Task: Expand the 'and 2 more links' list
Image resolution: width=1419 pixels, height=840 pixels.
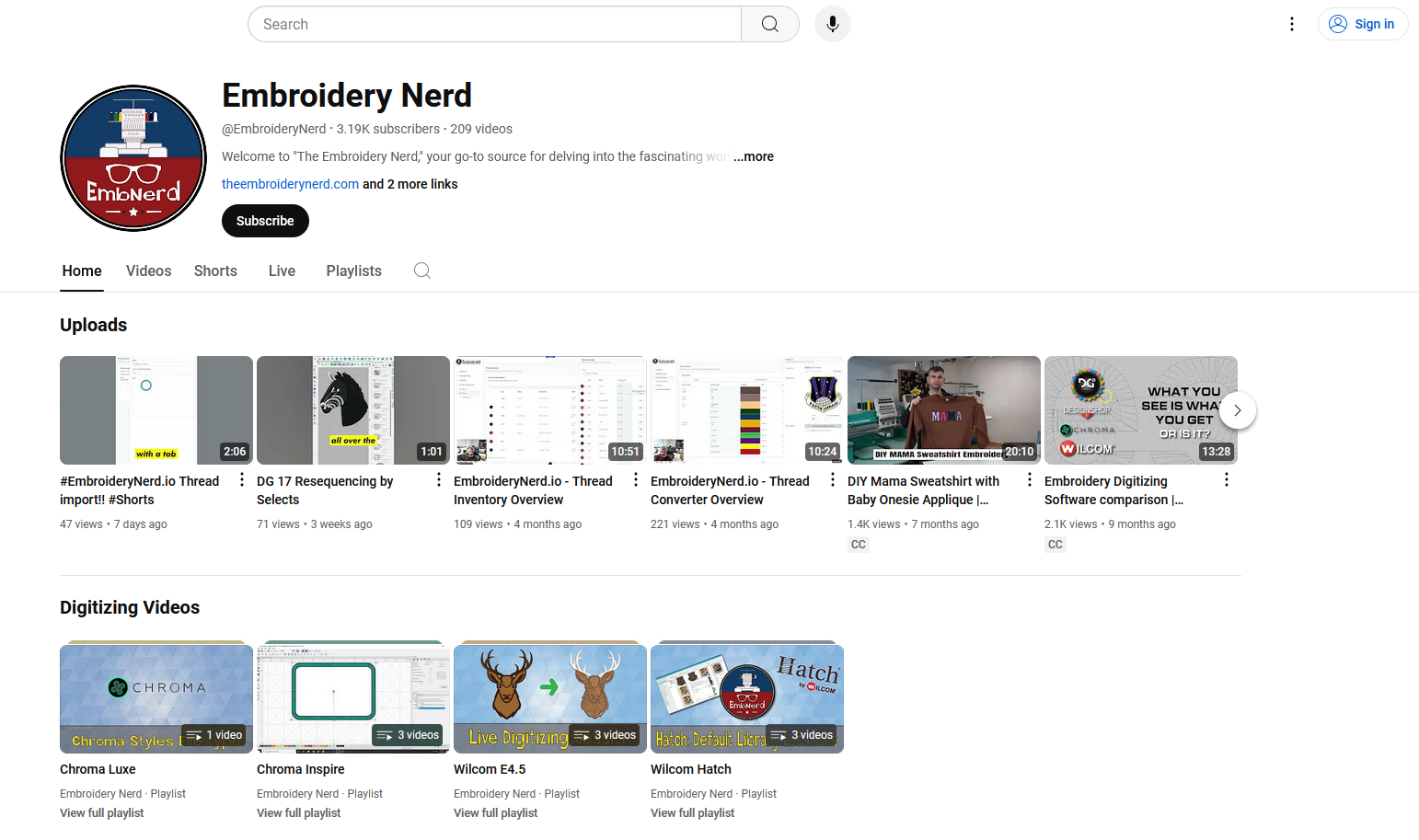Action: (x=410, y=184)
